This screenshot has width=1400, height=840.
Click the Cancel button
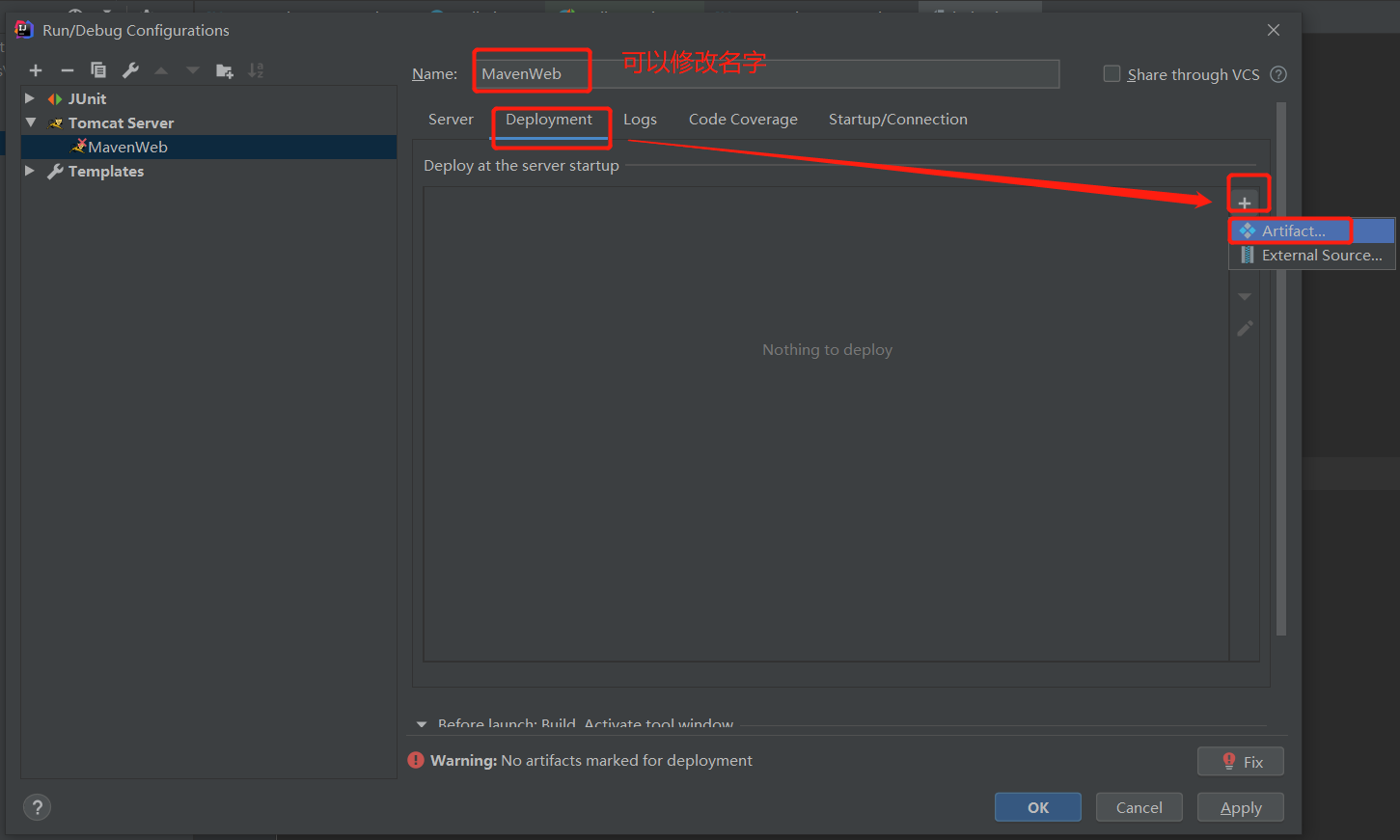pos(1139,807)
